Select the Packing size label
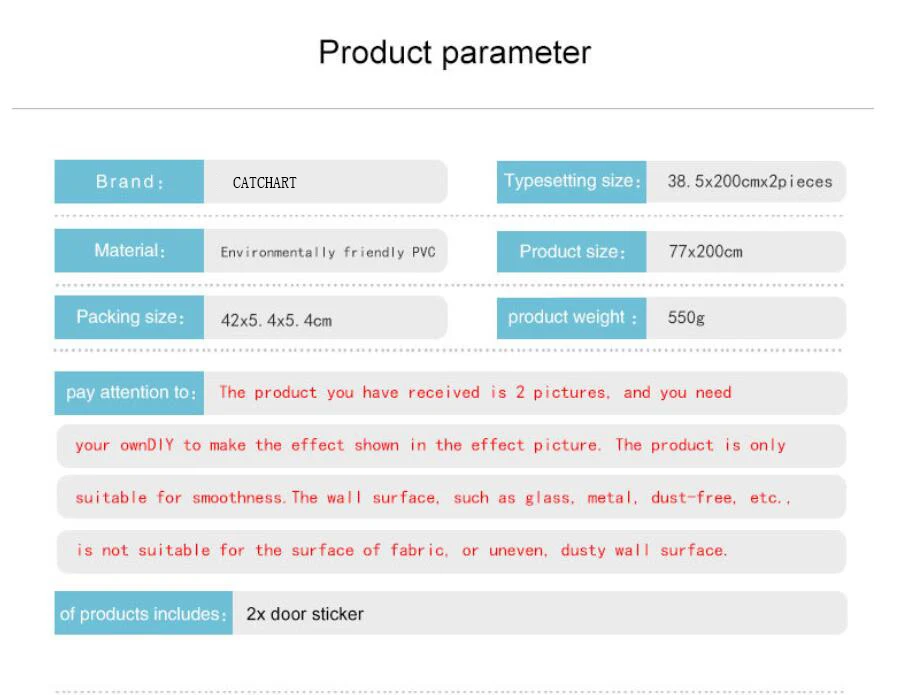 (x=129, y=317)
